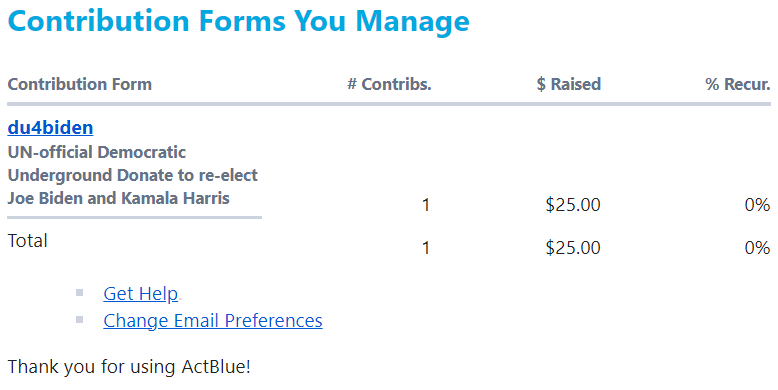This screenshot has width=778, height=390.
Task: Select the Contribution Form column header
Action: [79, 84]
